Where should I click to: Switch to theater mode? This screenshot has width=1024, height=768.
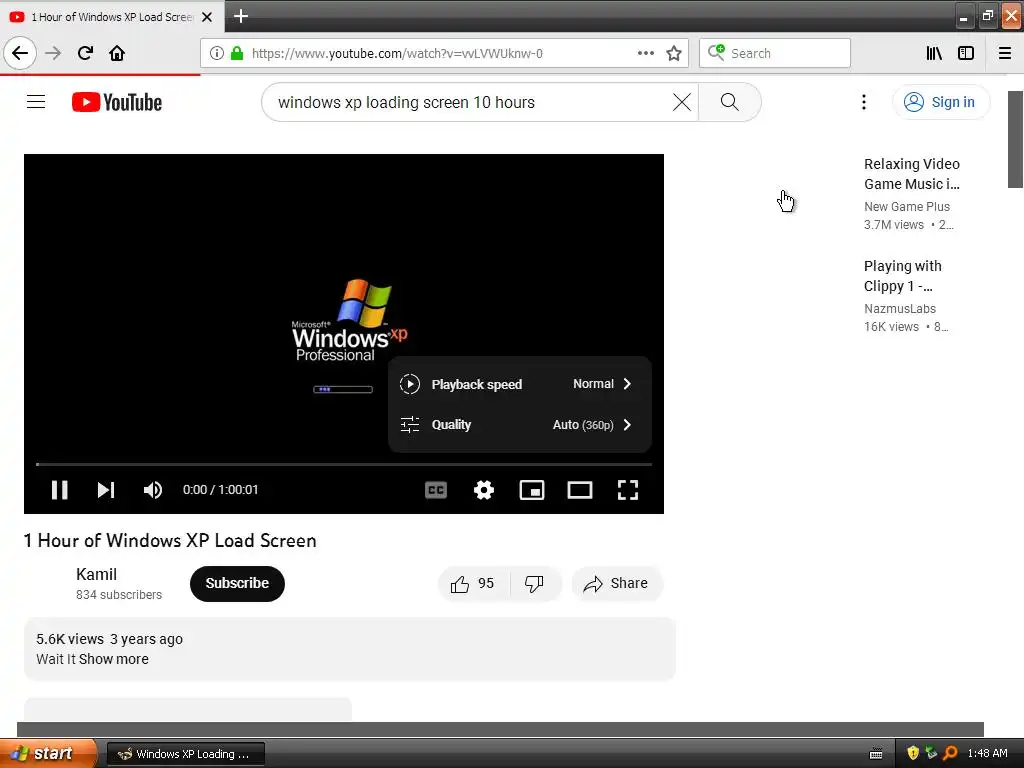[x=580, y=490]
